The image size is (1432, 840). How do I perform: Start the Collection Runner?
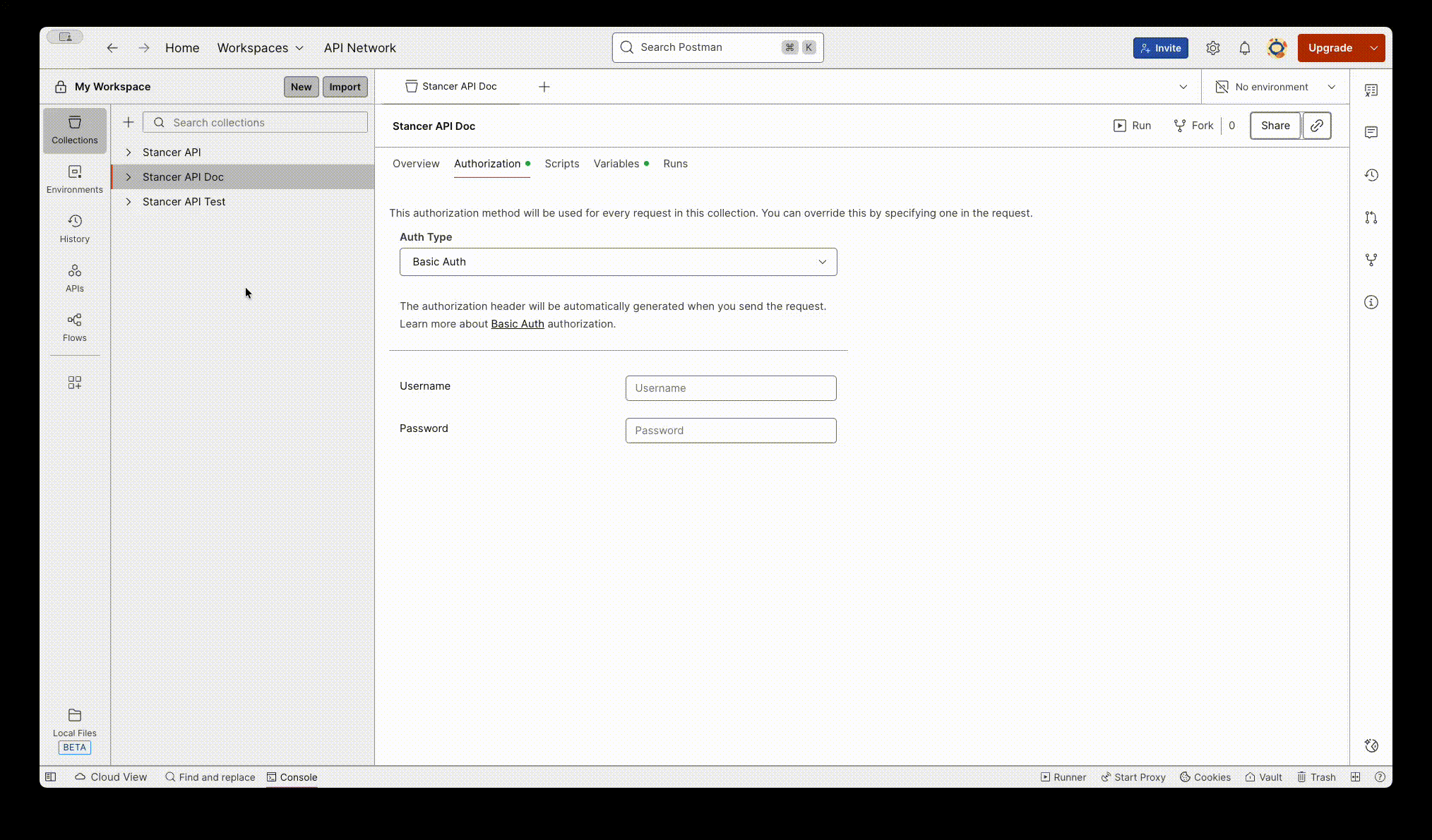[1063, 776]
